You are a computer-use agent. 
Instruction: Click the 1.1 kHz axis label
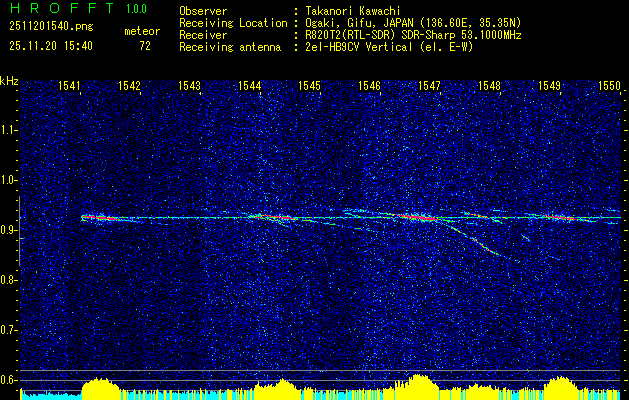(9, 130)
